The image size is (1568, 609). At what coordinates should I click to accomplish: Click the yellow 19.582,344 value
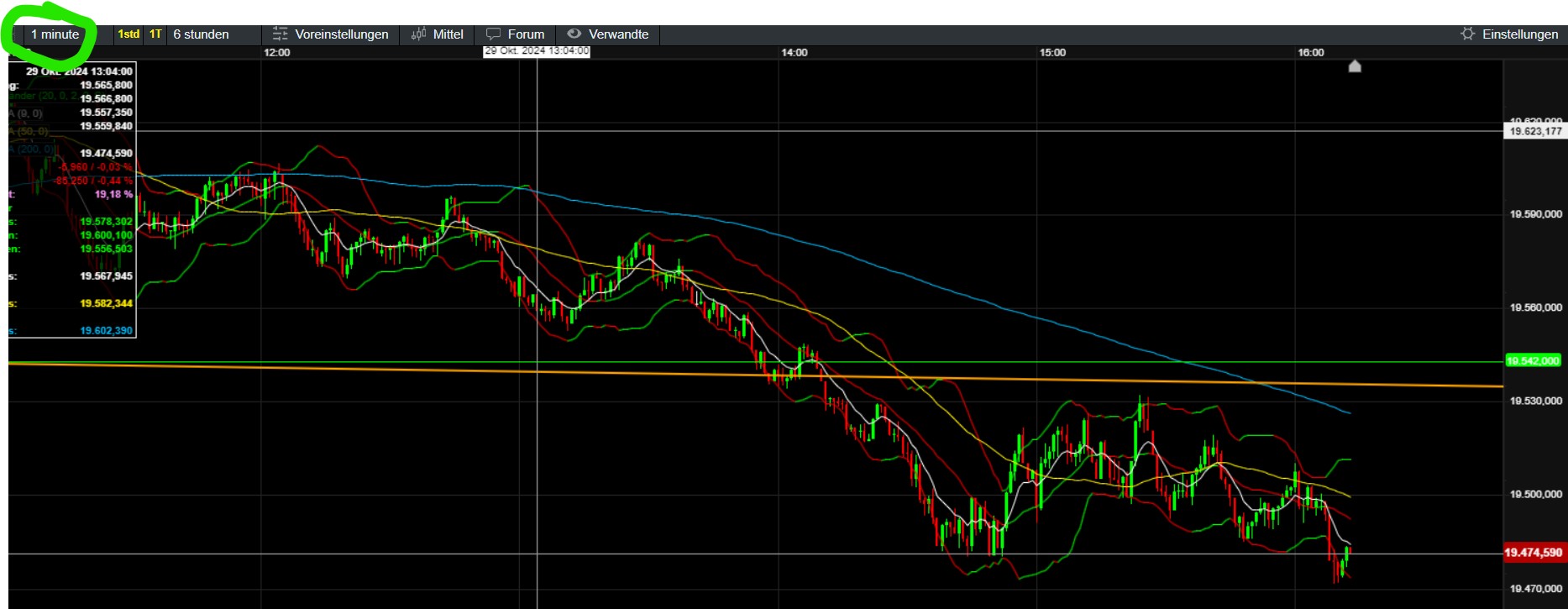click(x=106, y=303)
